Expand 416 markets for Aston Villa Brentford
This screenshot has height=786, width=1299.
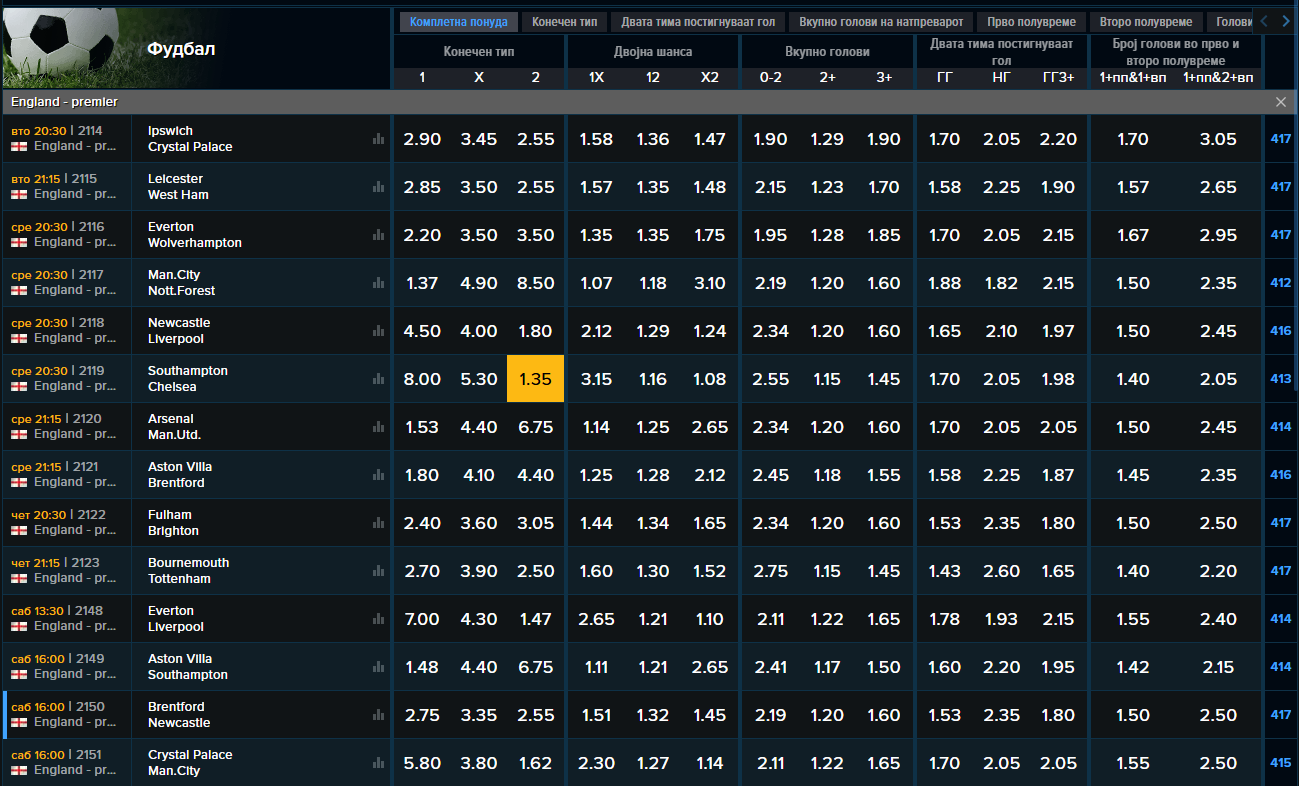(x=1281, y=475)
